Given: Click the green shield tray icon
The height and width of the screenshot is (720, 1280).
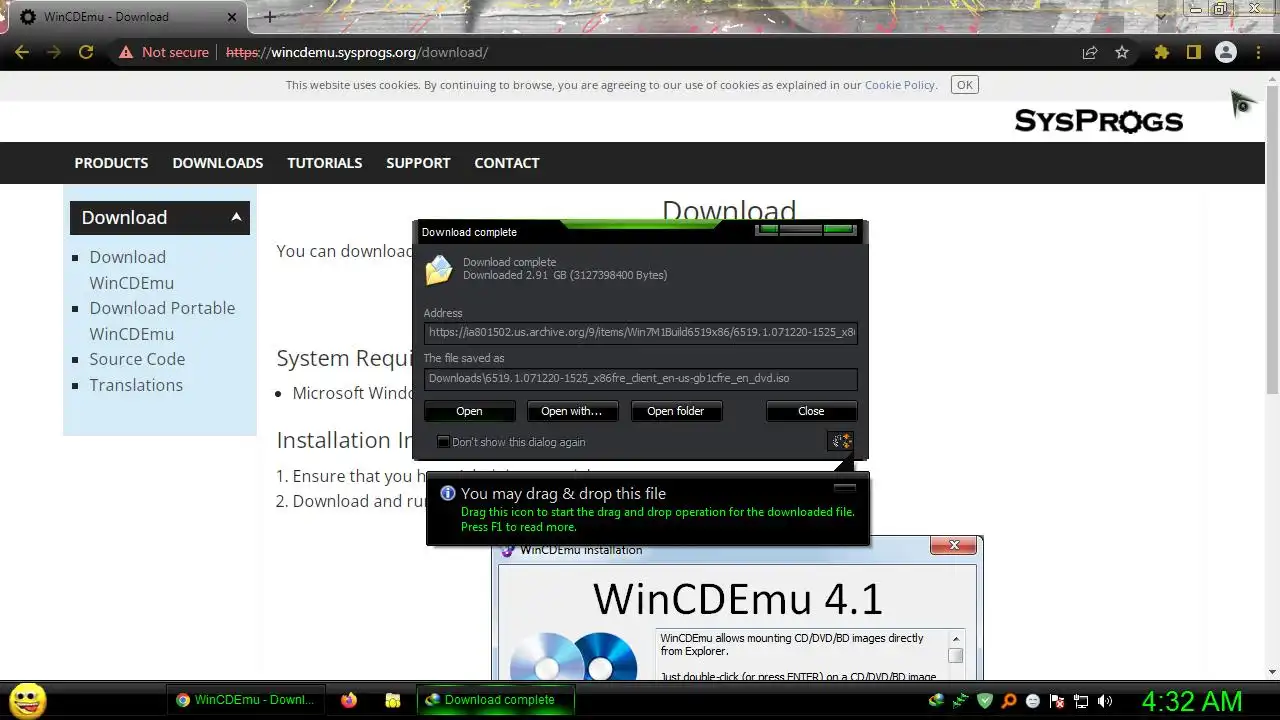Looking at the screenshot, I should point(985,701).
